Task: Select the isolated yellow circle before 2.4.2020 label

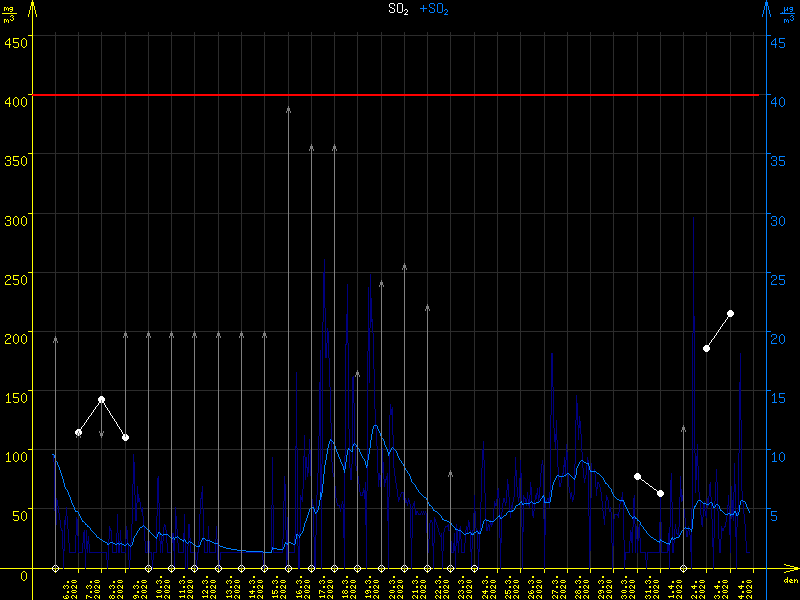Action: [x=684, y=568]
